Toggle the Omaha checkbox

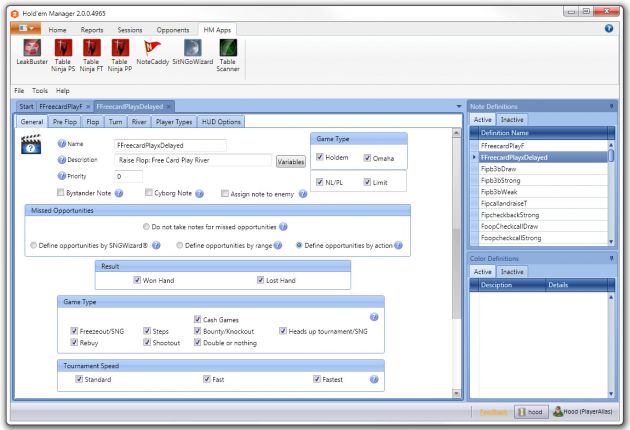coord(367,158)
